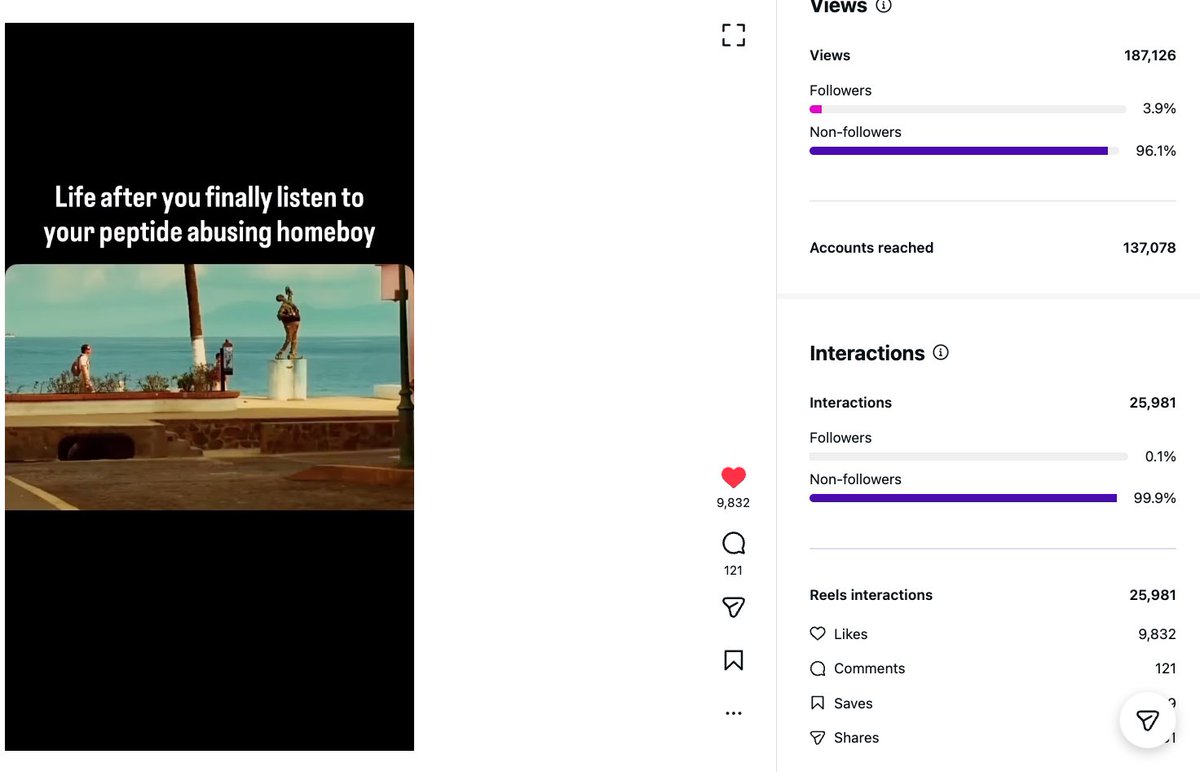This screenshot has height=772, width=1200.
Task: Play the reel video thumbnail
Action: click(x=209, y=387)
